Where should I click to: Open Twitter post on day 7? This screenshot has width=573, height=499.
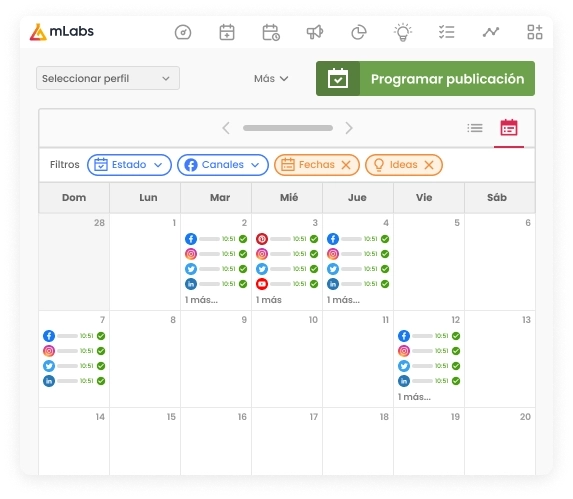coord(74,366)
